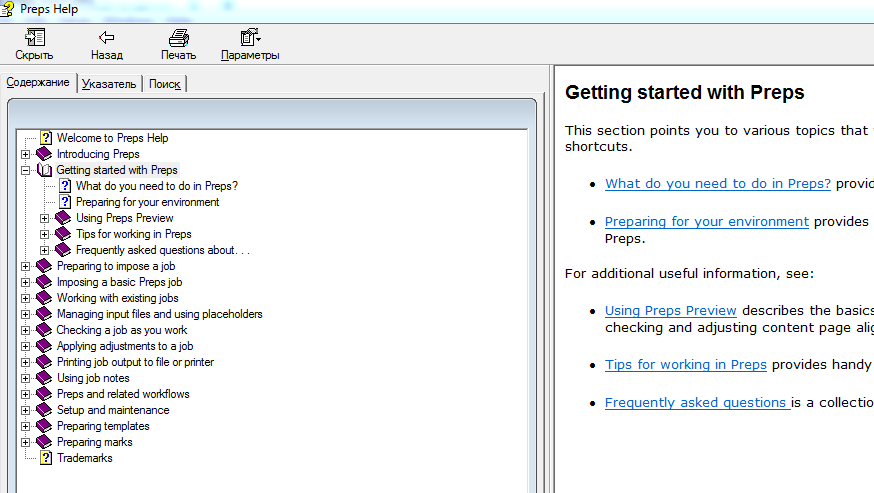This screenshot has width=874, height=493.
Task: Expand the Preparing templates node
Action: [26, 427]
